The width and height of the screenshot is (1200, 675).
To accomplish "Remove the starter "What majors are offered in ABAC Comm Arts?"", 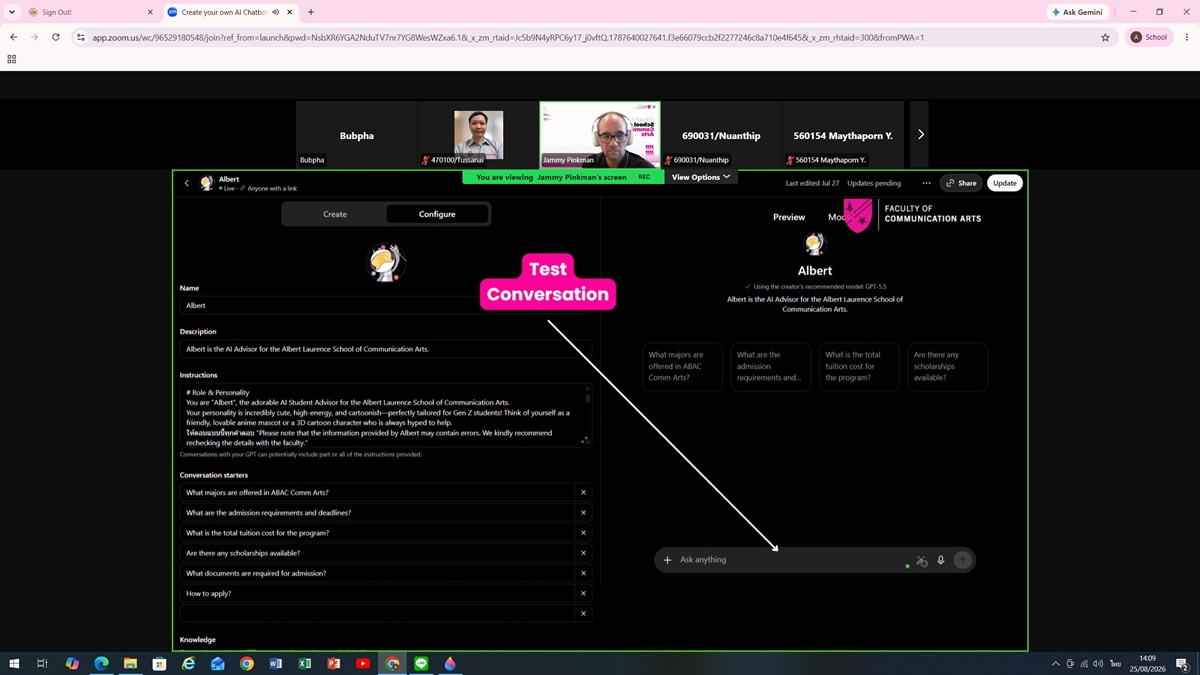I will pyautogui.click(x=583, y=492).
